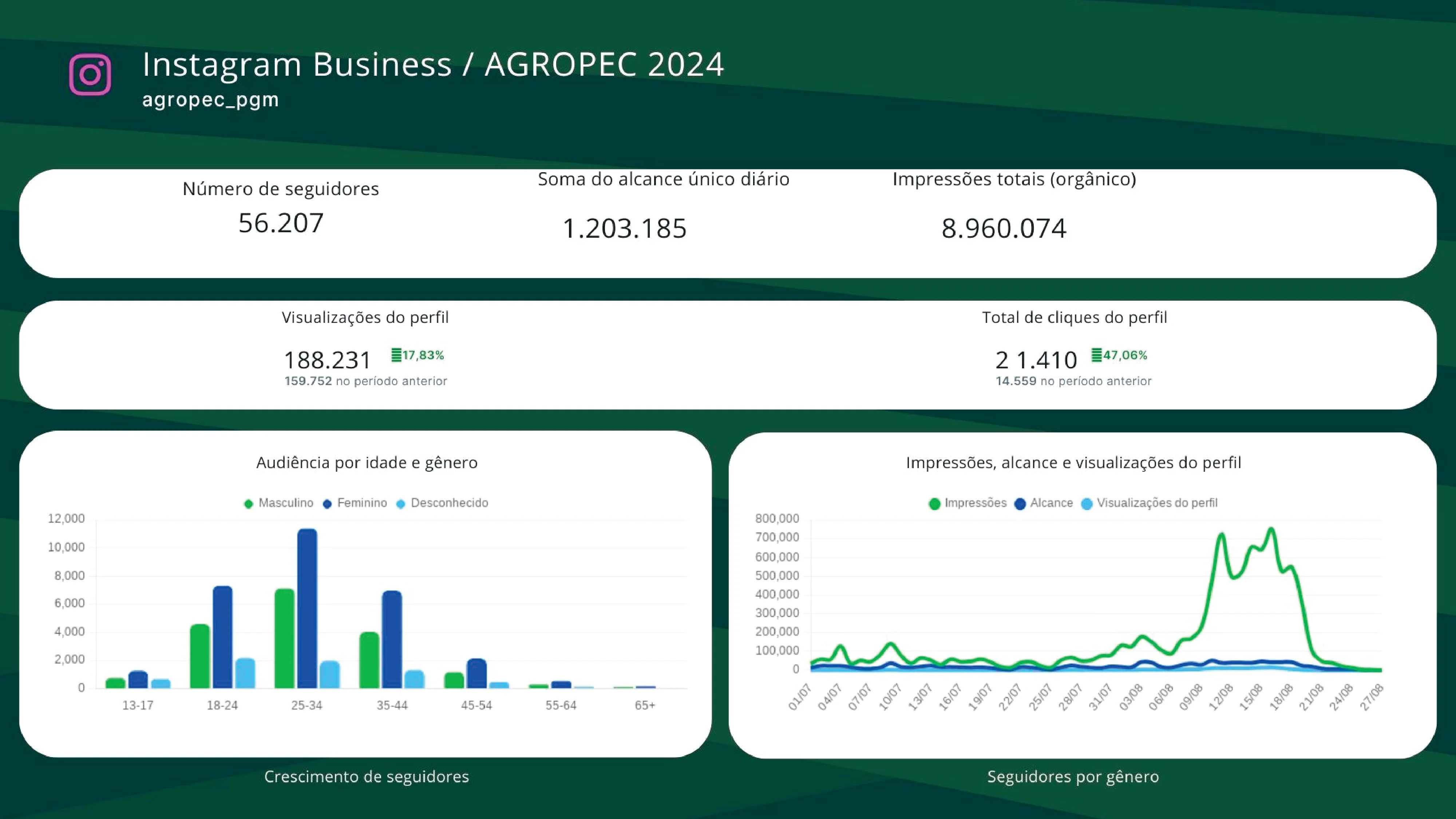The height and width of the screenshot is (819, 1456).
Task: Click the 17,83% growth indicator
Action: coord(418,355)
